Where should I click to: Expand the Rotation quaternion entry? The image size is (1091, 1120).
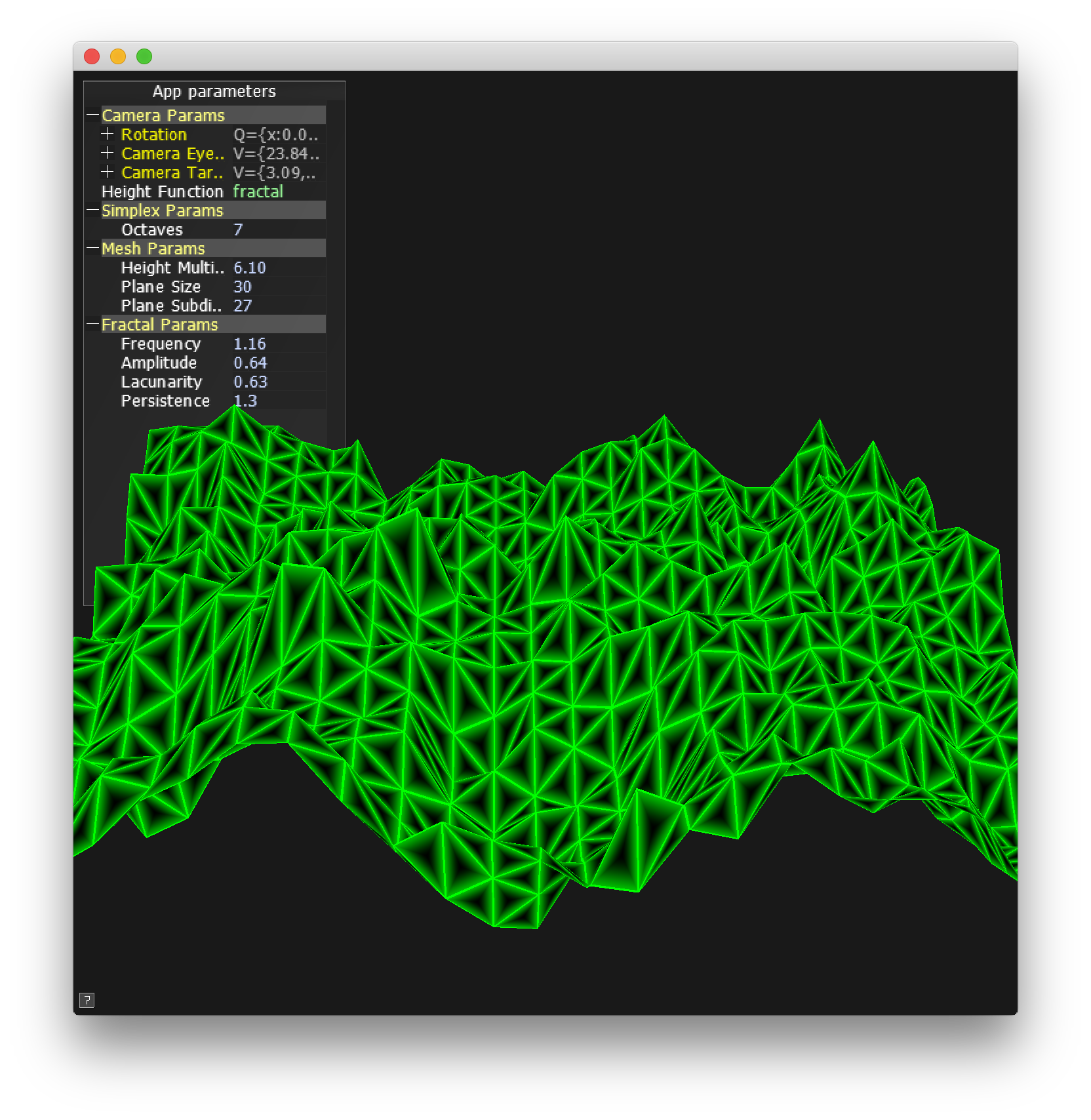point(108,134)
